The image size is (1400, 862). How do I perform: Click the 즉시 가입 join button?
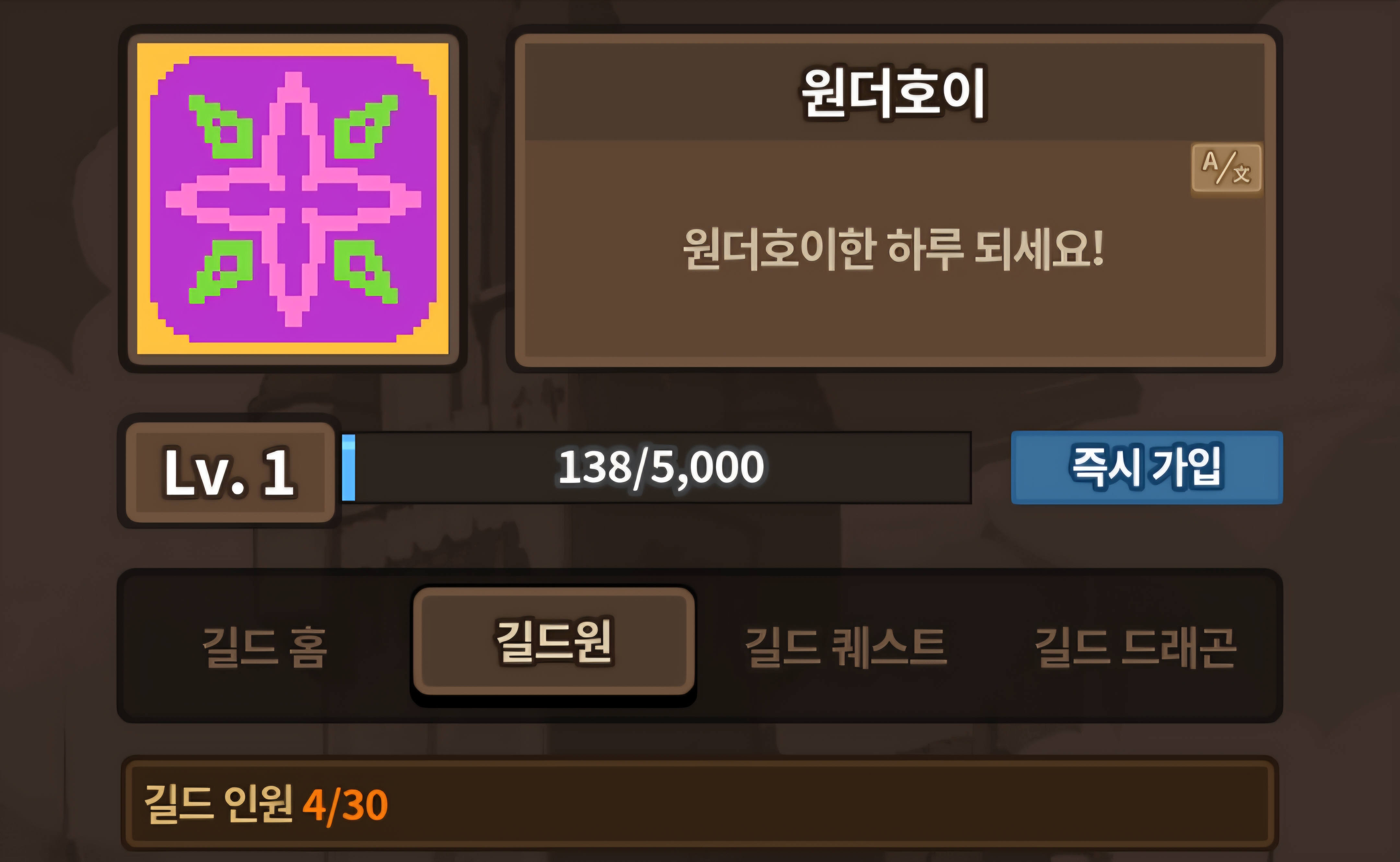(x=1147, y=468)
